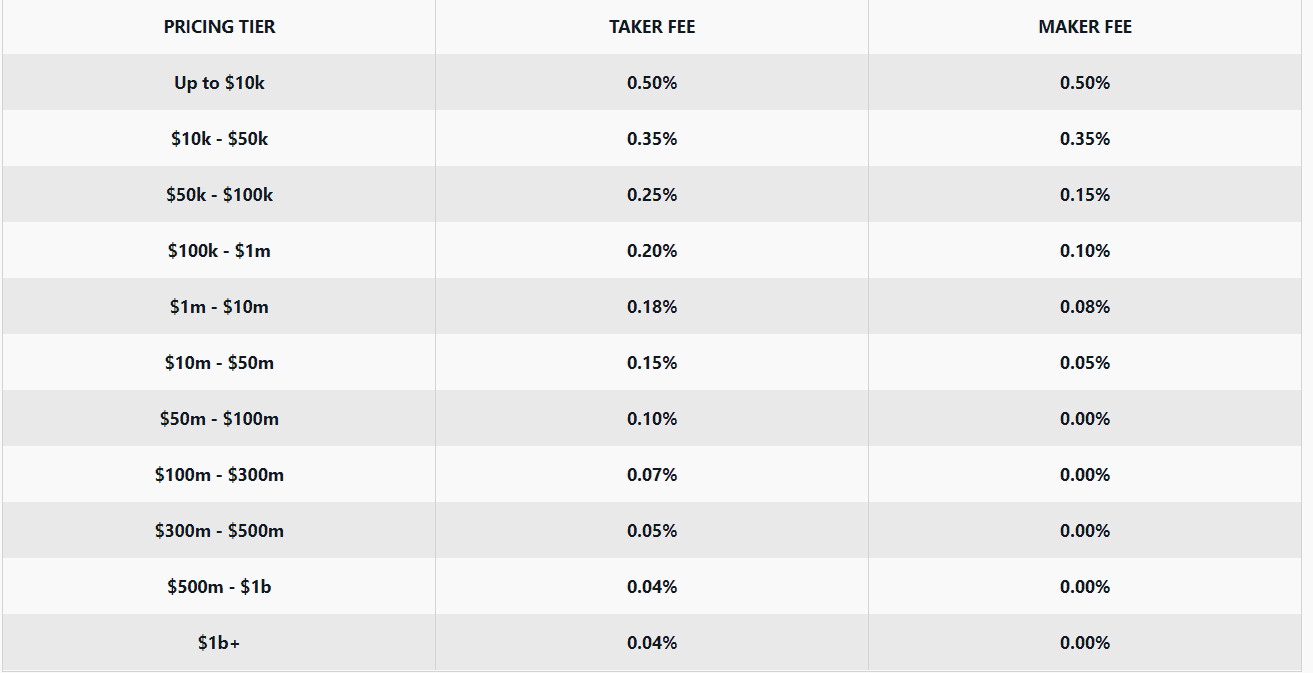
Task: Click the 0.25% taker fee value
Action: (652, 195)
